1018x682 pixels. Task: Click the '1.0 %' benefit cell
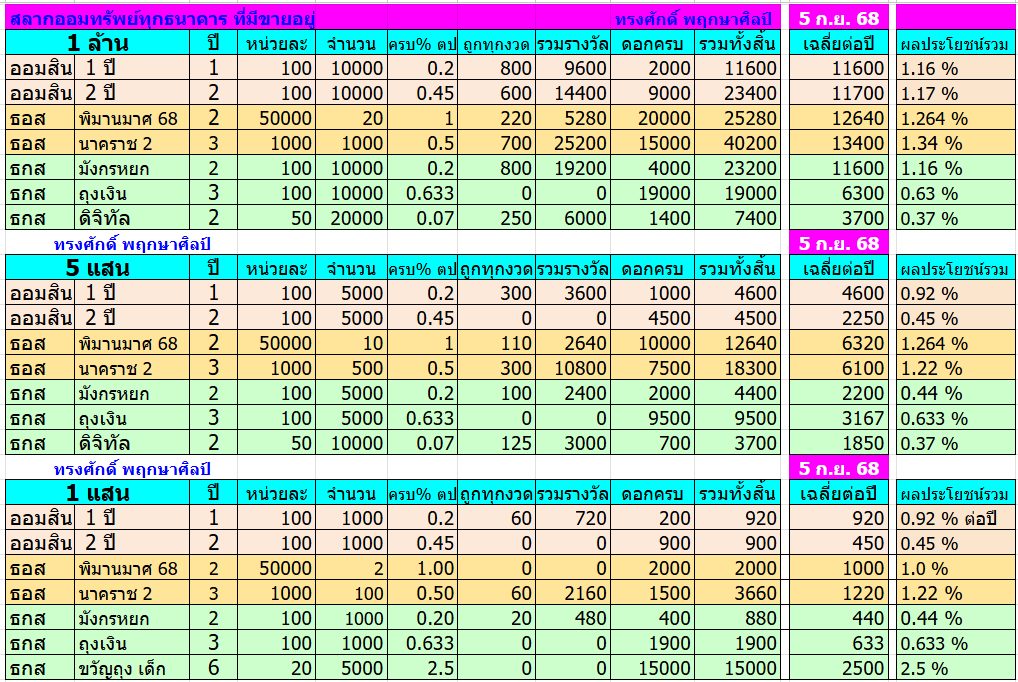(x=956, y=568)
